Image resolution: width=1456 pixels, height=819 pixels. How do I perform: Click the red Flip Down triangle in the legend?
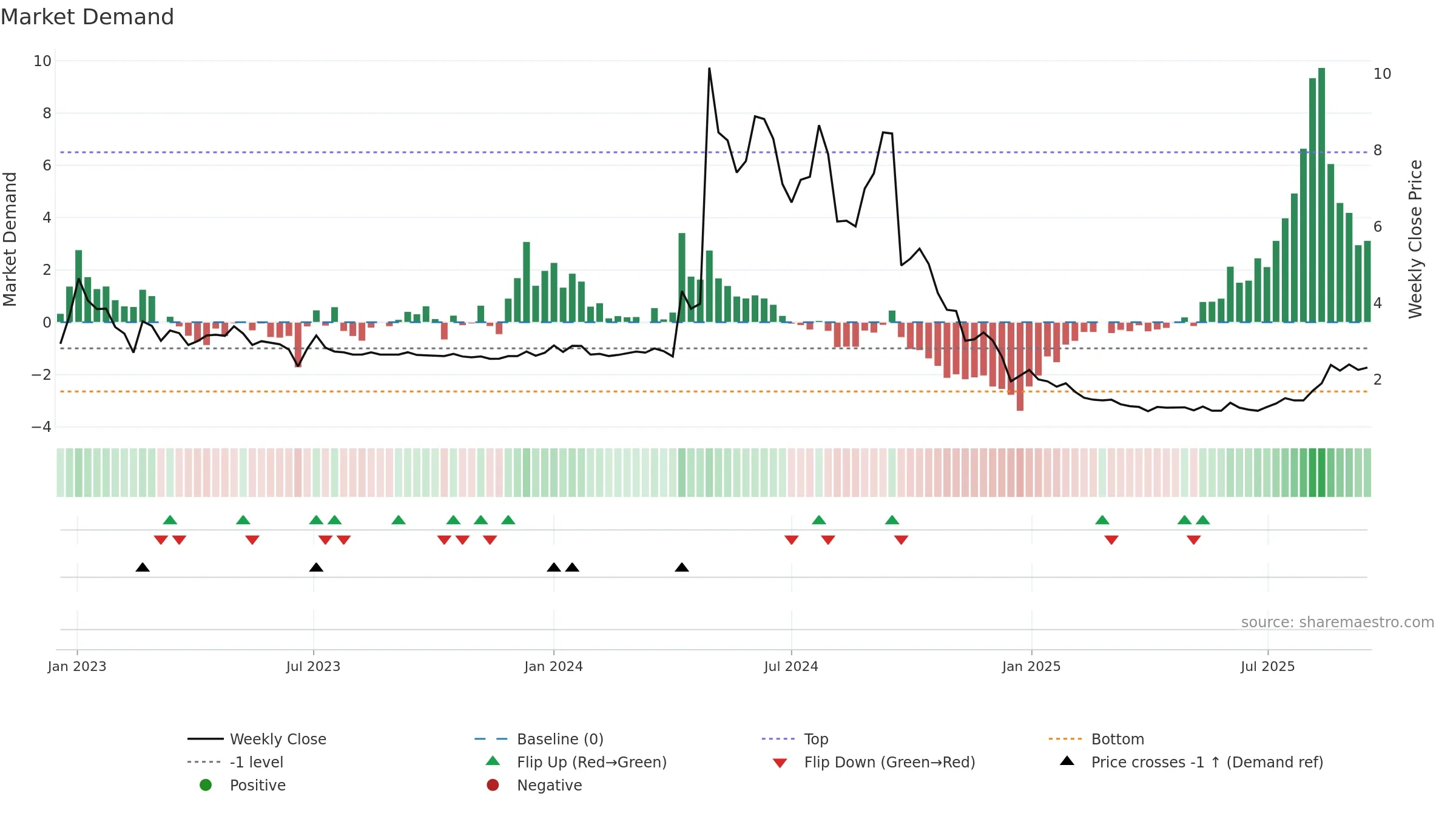780,763
